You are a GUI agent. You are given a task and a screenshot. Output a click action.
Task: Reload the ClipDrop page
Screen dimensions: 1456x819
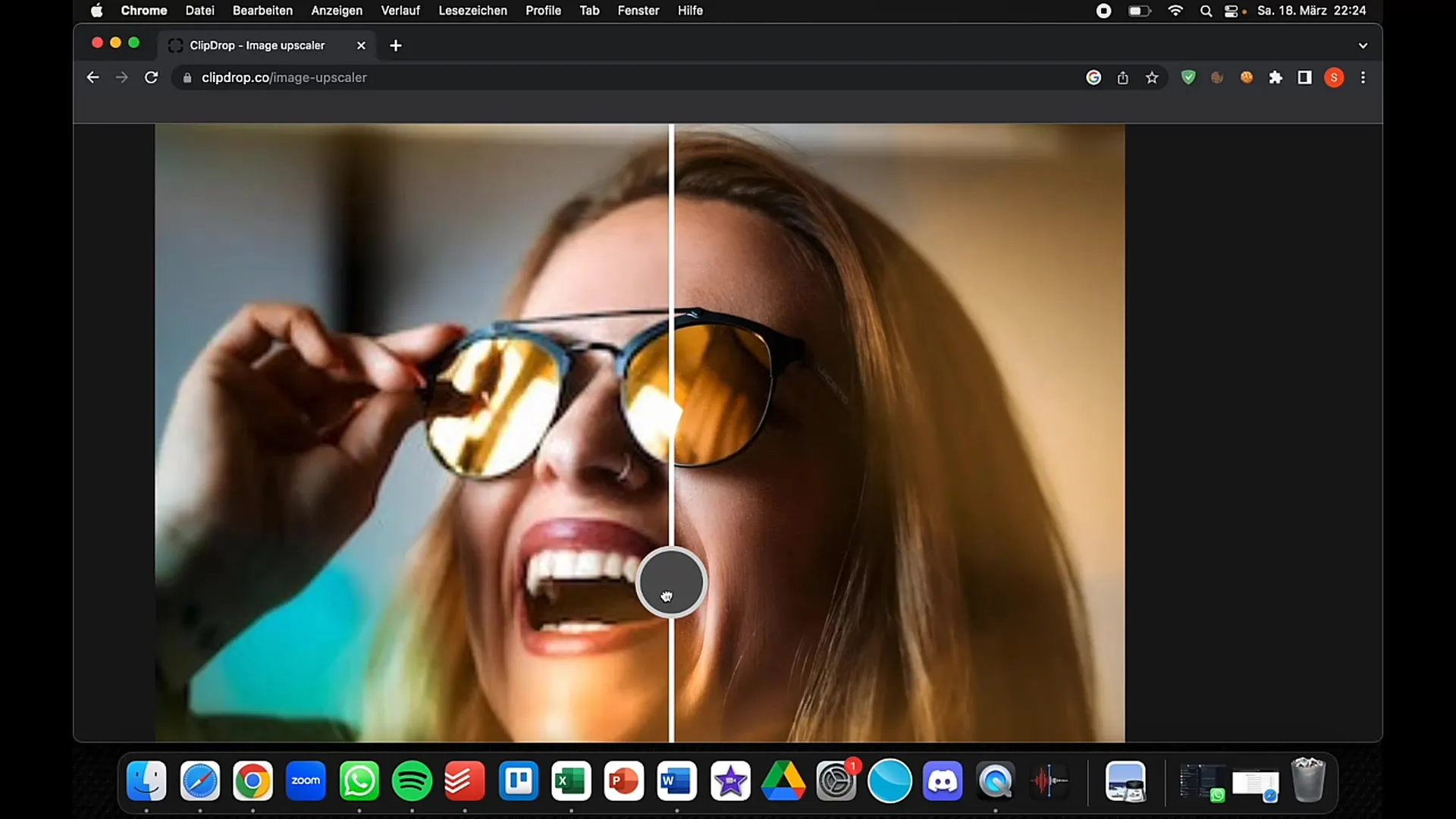[x=152, y=77]
